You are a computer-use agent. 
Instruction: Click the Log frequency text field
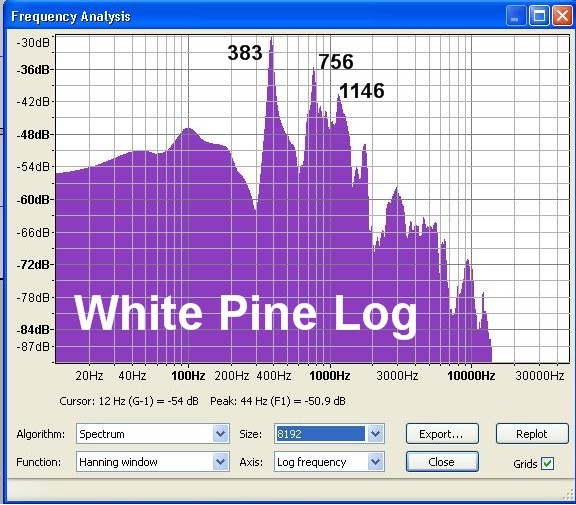(x=321, y=462)
